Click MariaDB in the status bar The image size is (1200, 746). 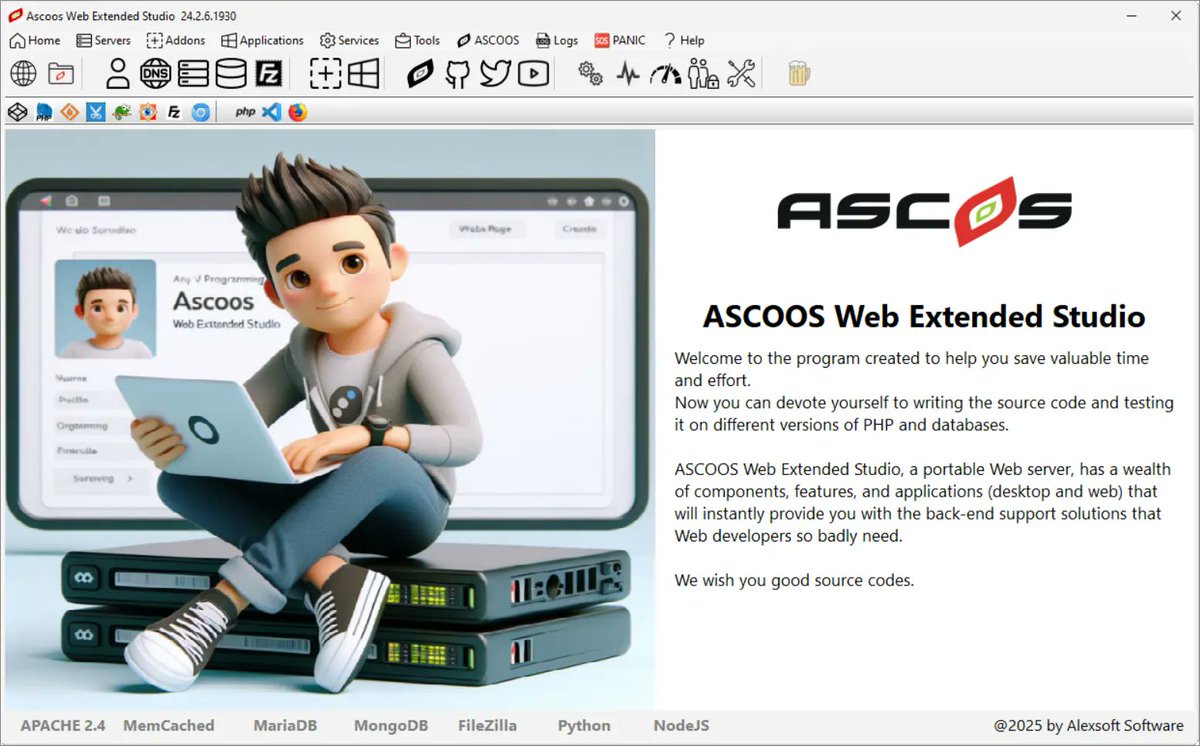[286, 725]
